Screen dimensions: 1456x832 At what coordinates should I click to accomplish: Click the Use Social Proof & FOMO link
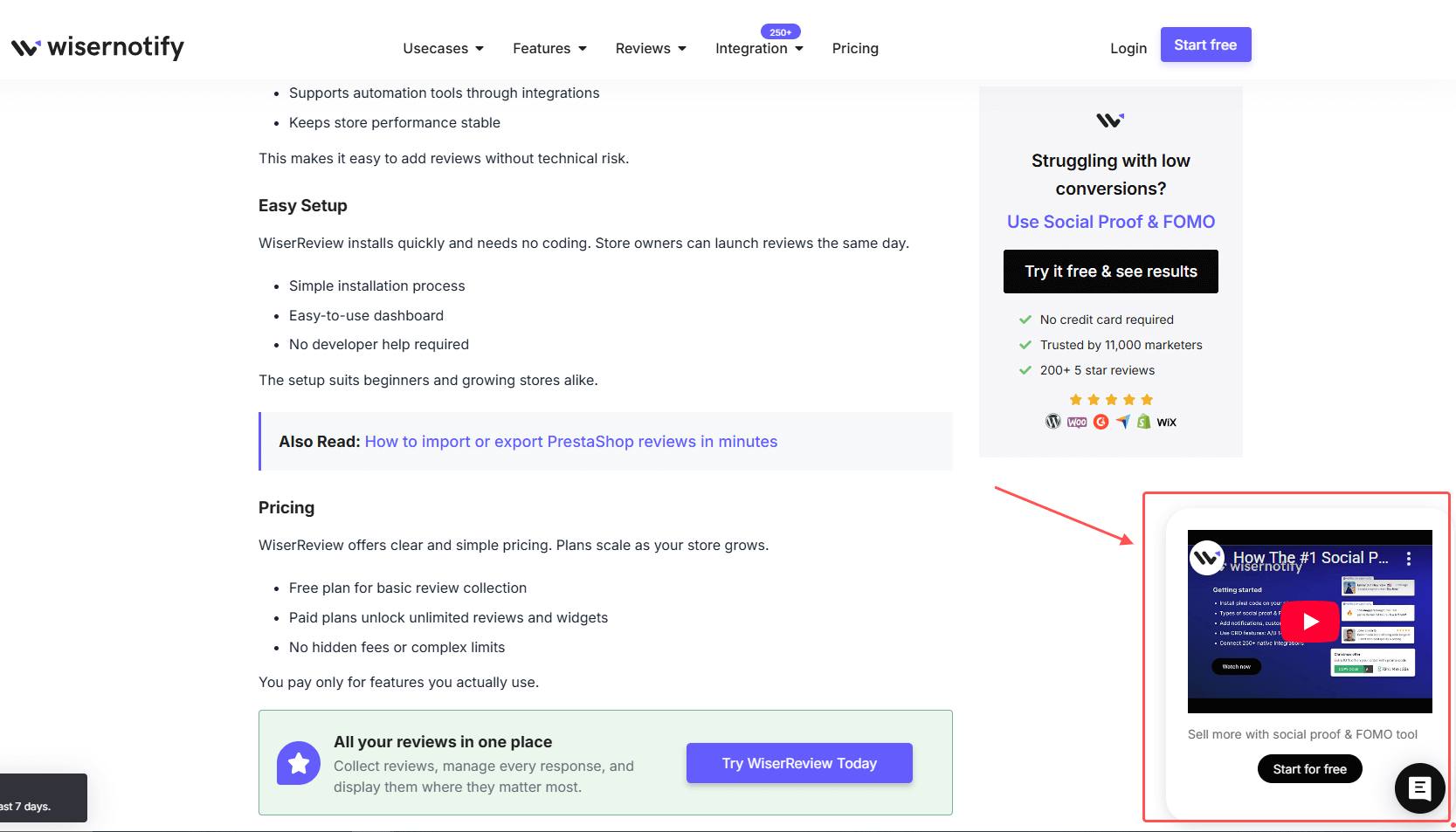[1110, 222]
